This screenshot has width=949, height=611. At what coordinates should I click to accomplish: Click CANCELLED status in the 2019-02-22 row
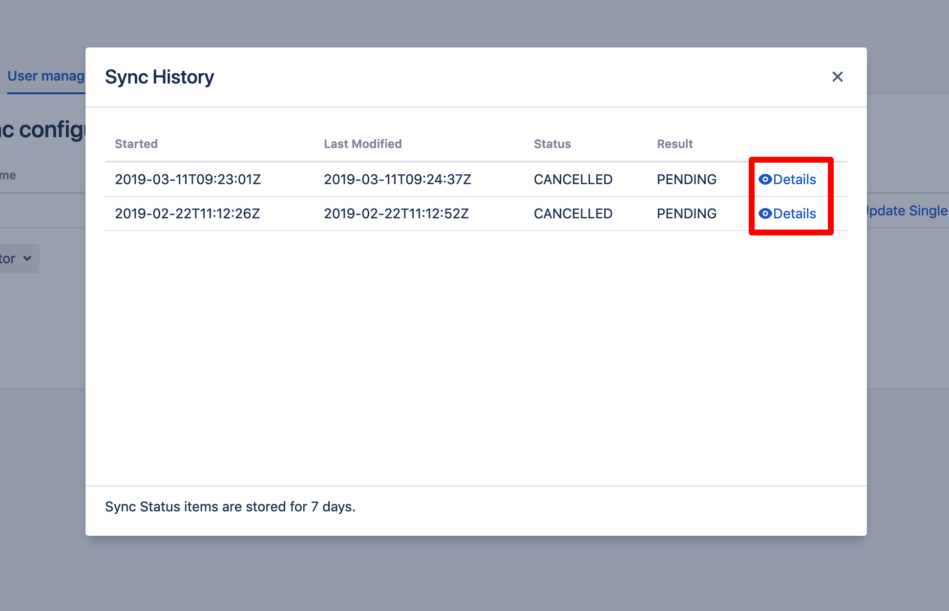(x=573, y=214)
